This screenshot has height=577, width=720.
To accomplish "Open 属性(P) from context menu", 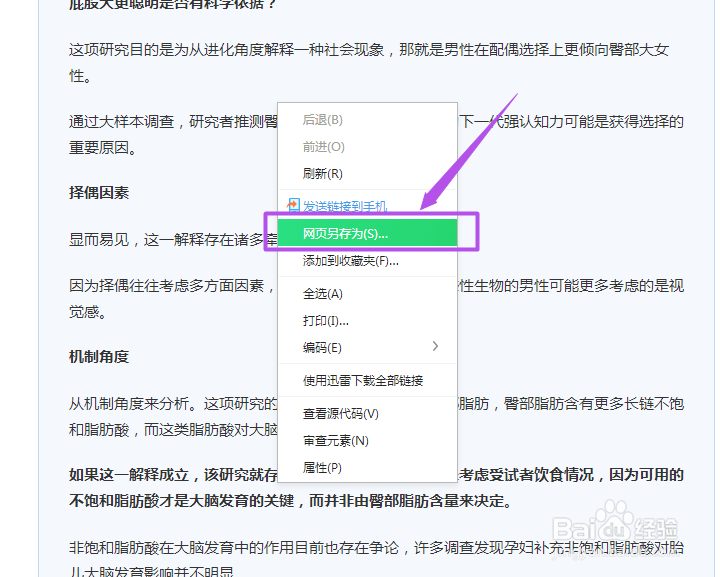I will click(x=367, y=468).
